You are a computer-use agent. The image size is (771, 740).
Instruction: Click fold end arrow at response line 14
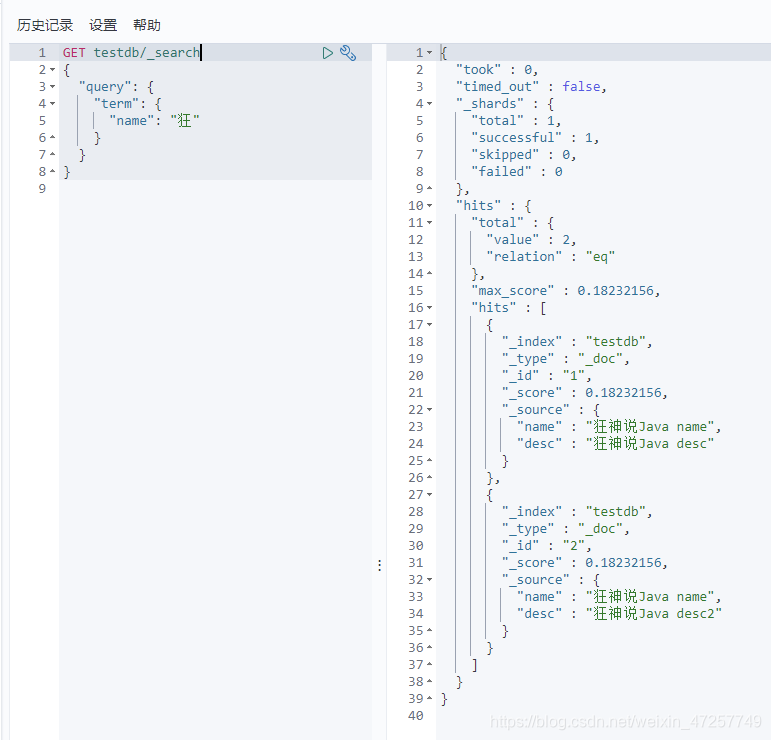tap(430, 274)
